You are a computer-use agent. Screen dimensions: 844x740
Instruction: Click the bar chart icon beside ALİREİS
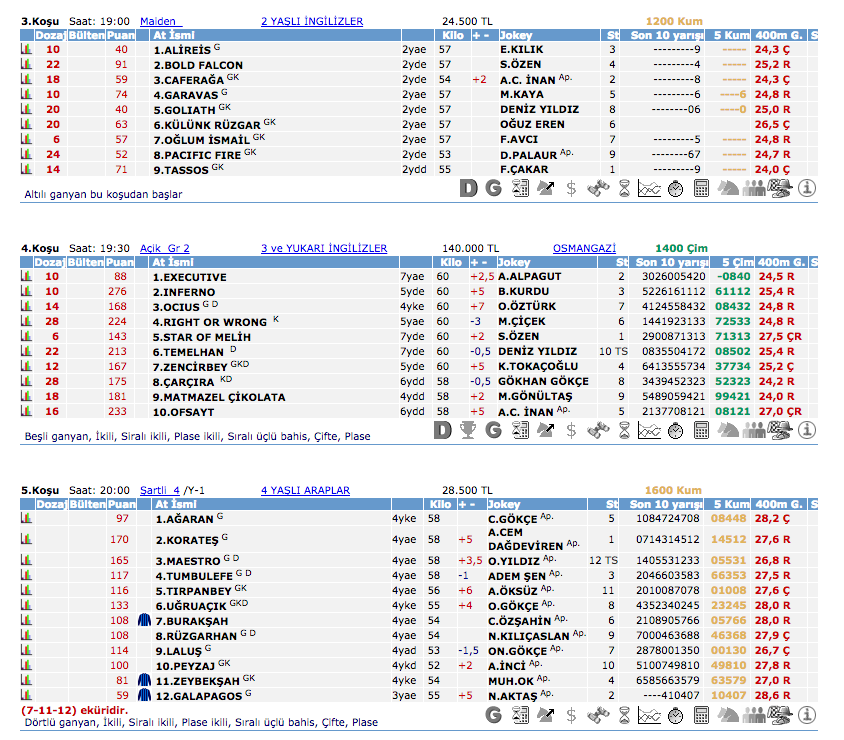point(27,49)
